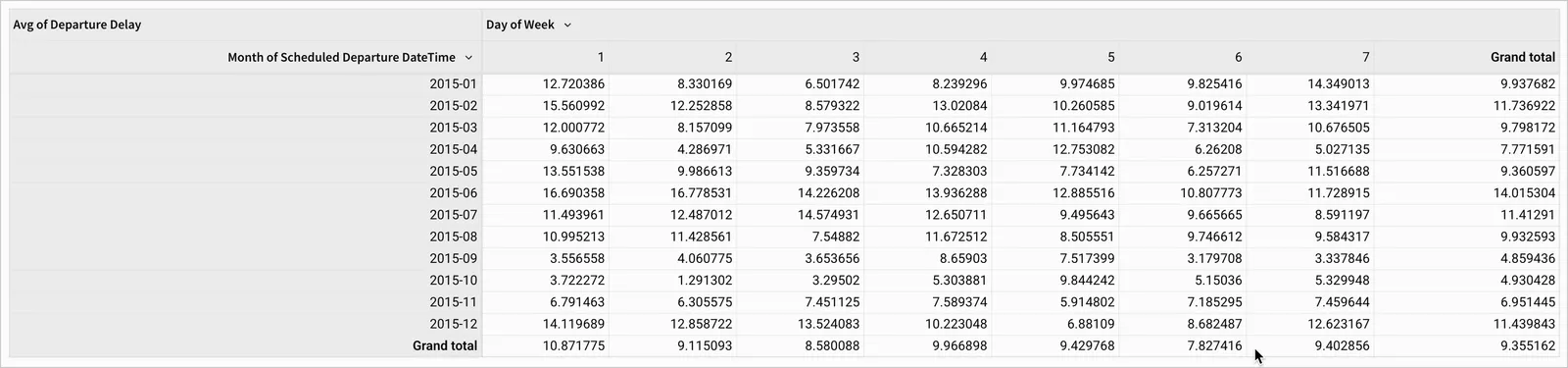
Task: Click the Grand total row label
Action: pos(445,345)
